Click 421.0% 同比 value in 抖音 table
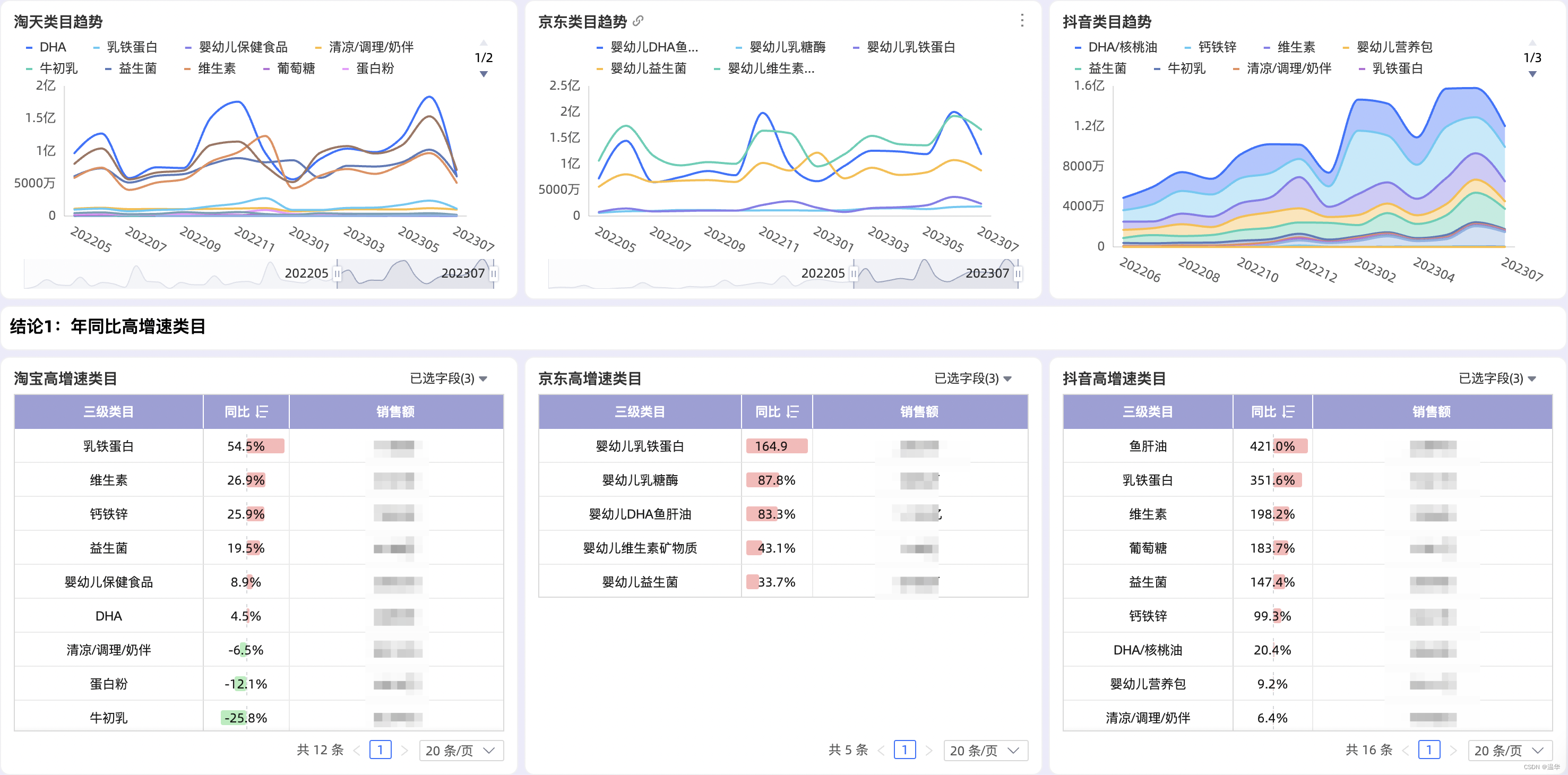This screenshot has height=775, width=1568. [x=1272, y=446]
